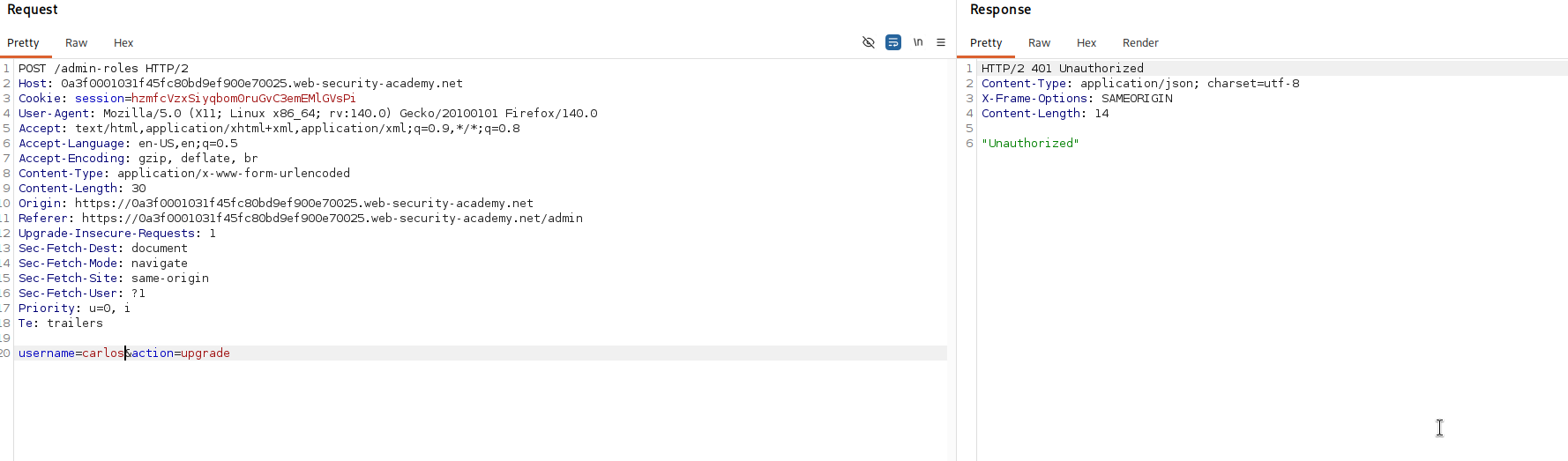1568x461 pixels.
Task: Click the Response panel title
Action: tap(1000, 10)
